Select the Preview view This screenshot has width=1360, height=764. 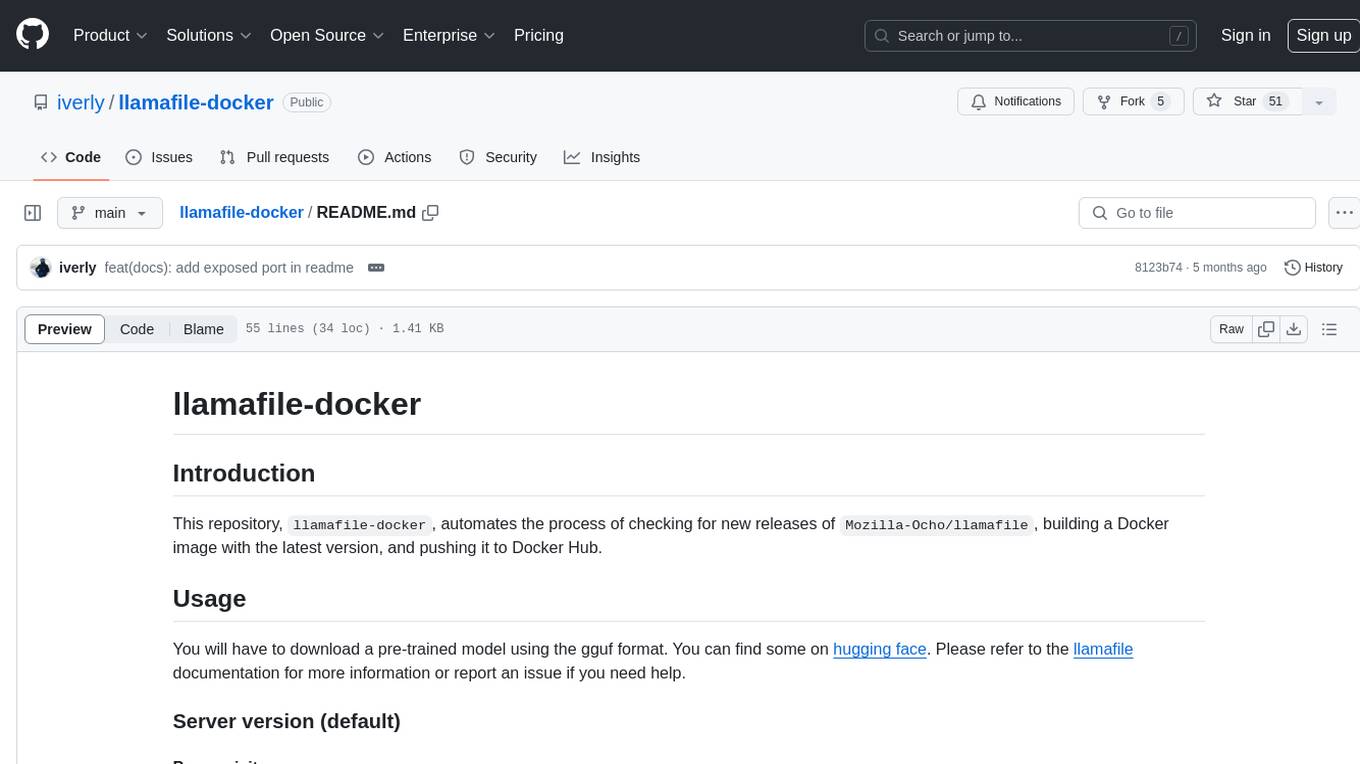[x=65, y=329]
